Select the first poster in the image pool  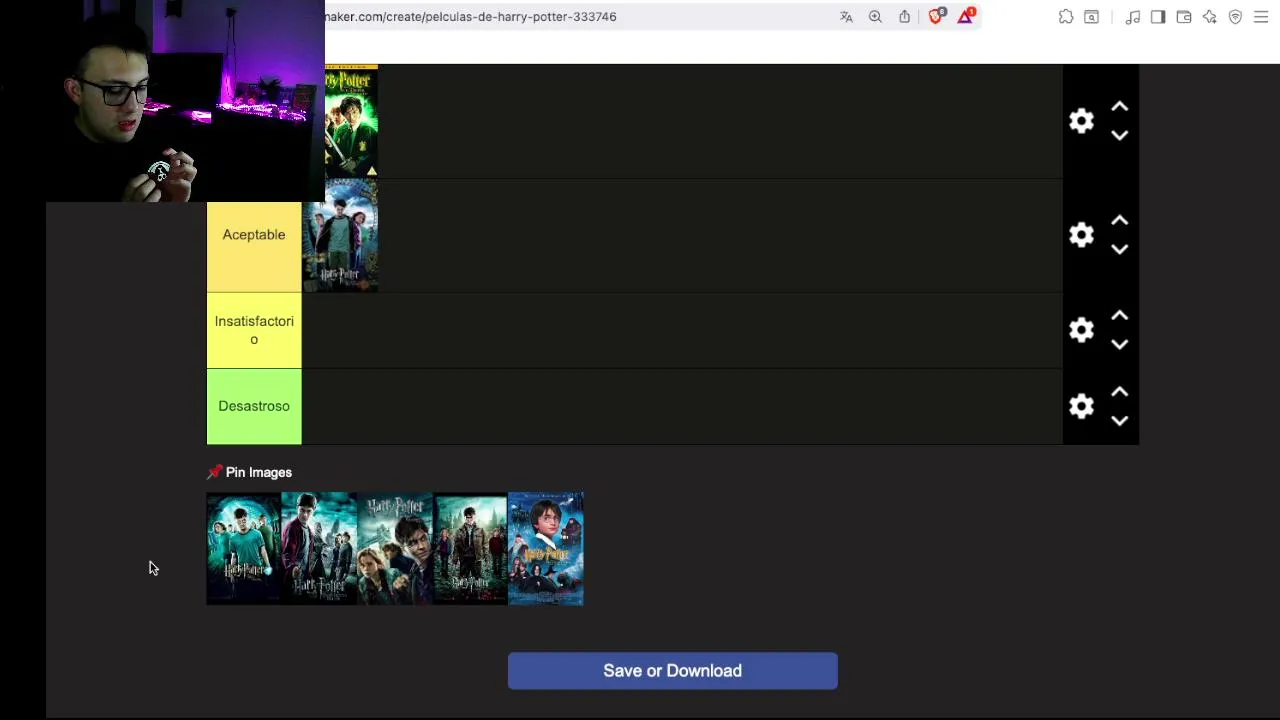(x=244, y=548)
